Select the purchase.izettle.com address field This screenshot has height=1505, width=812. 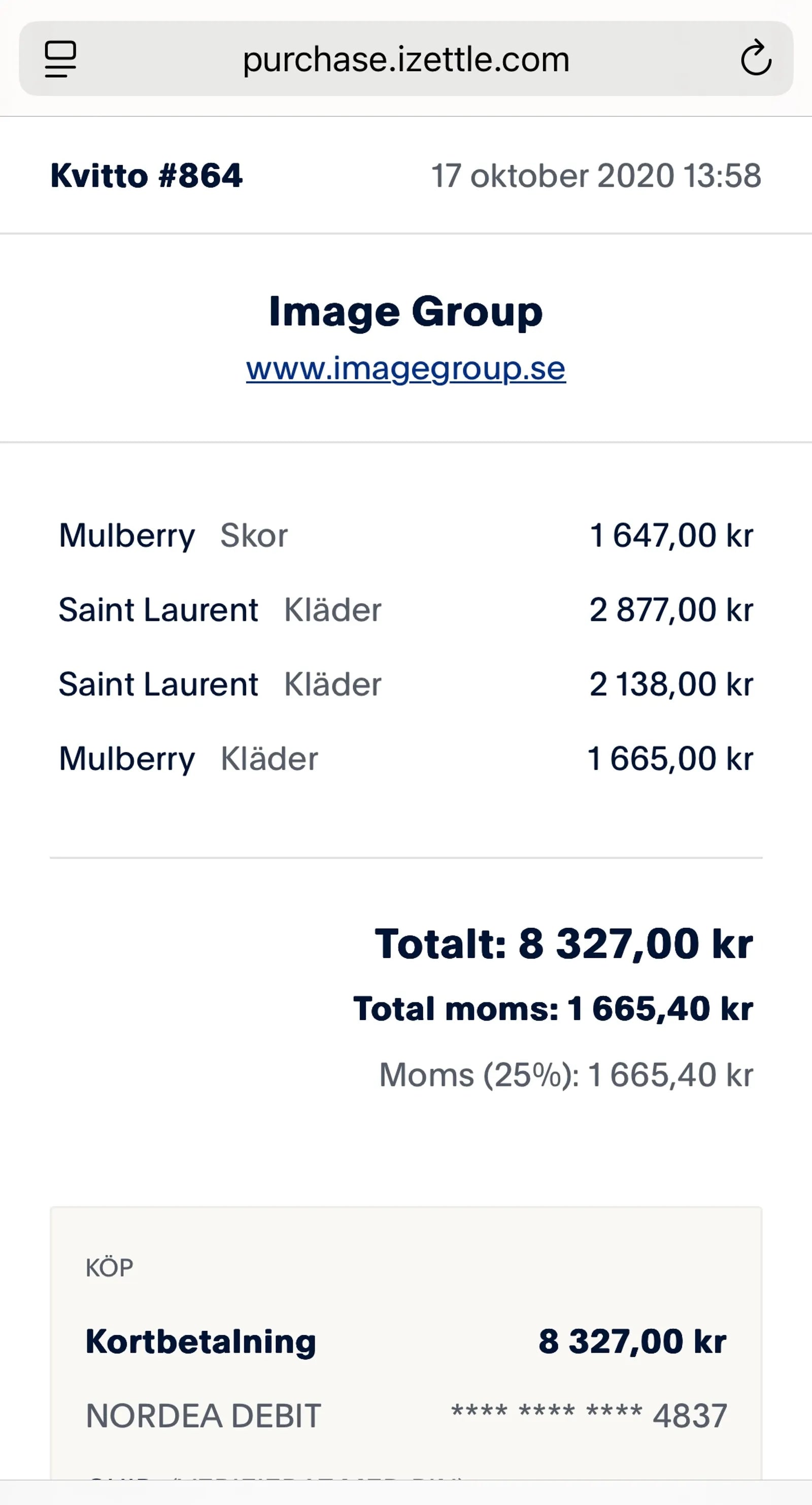pos(405,58)
